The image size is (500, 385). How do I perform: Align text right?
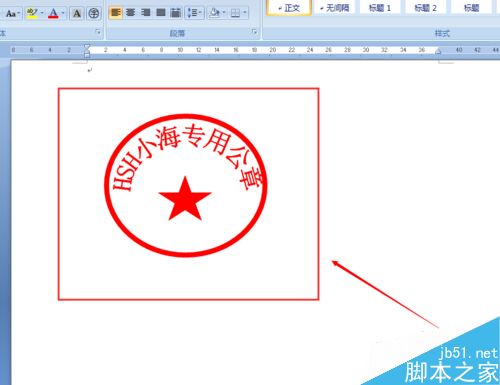(x=145, y=13)
